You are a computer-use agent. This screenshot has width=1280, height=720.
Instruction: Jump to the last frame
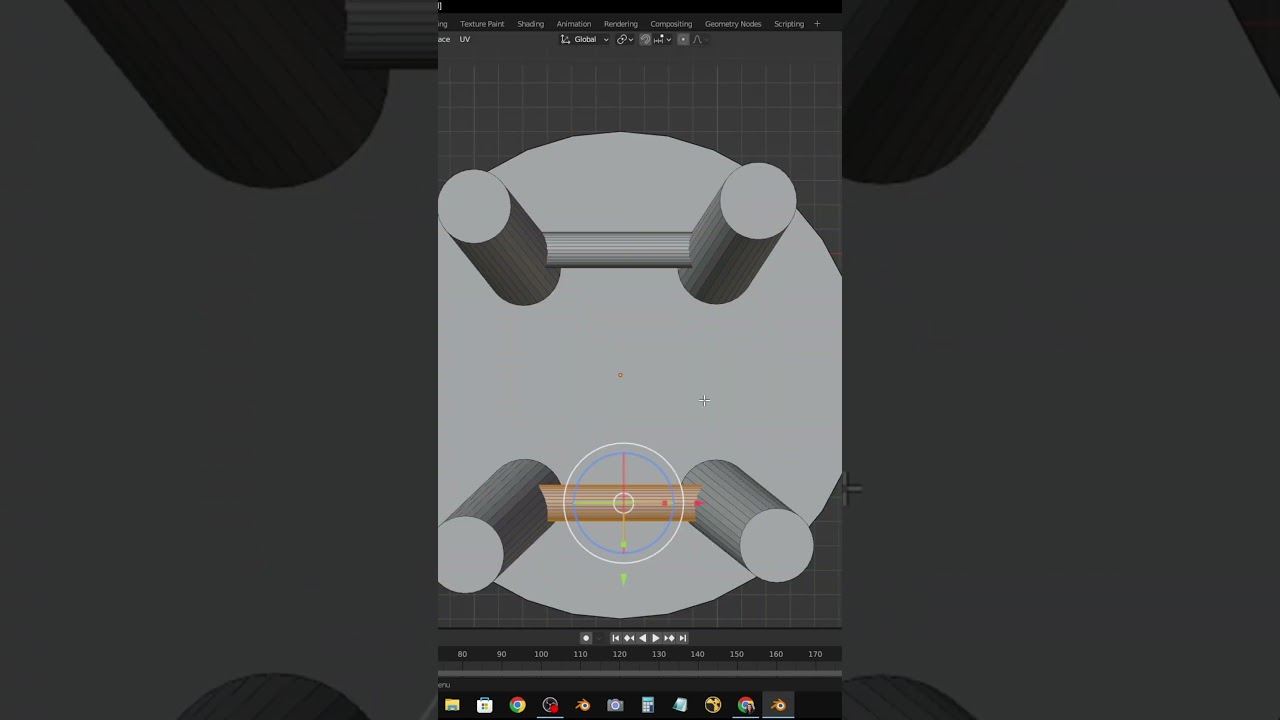682,638
